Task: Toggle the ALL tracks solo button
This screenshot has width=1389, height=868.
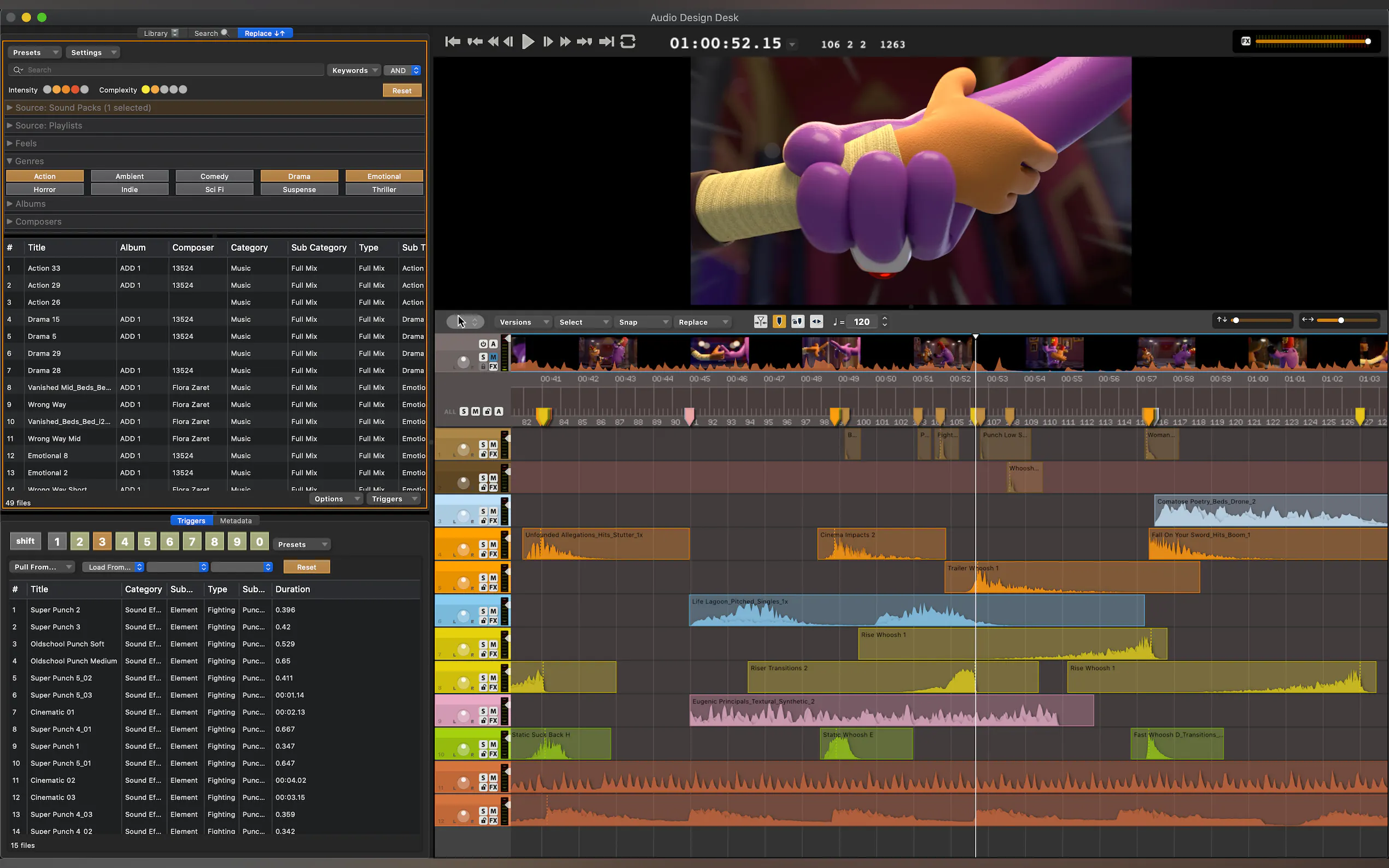Action: coord(464,411)
